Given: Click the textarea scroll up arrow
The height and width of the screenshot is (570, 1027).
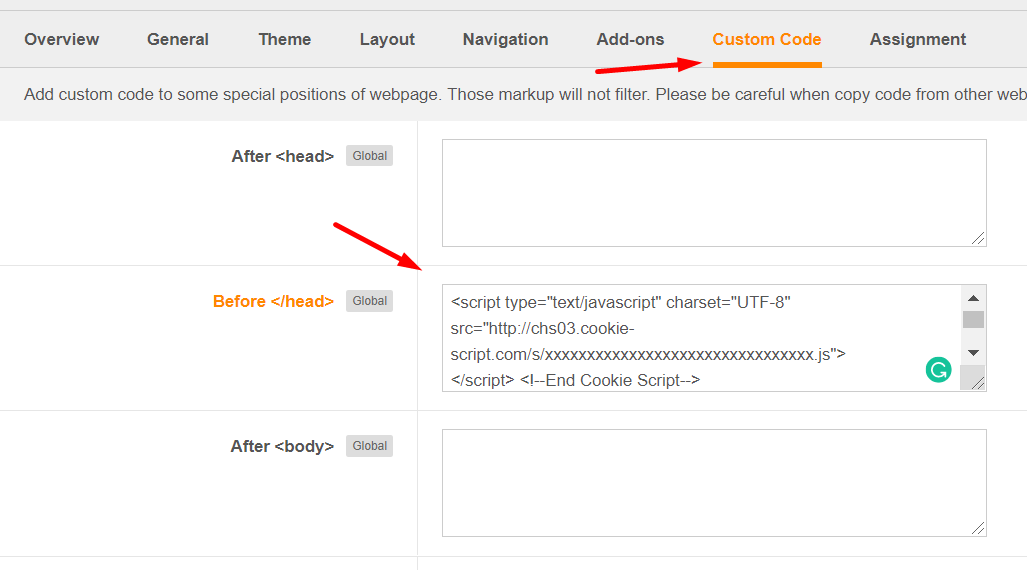Looking at the screenshot, I should (973, 298).
